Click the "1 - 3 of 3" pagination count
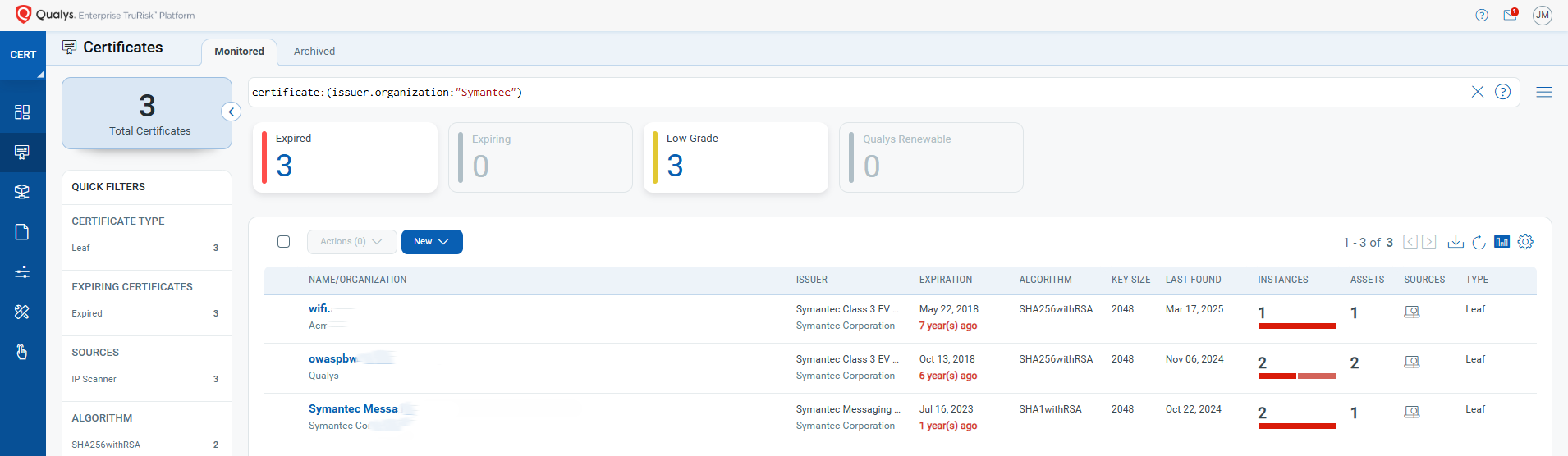The width and height of the screenshot is (1568, 456). (1368, 243)
